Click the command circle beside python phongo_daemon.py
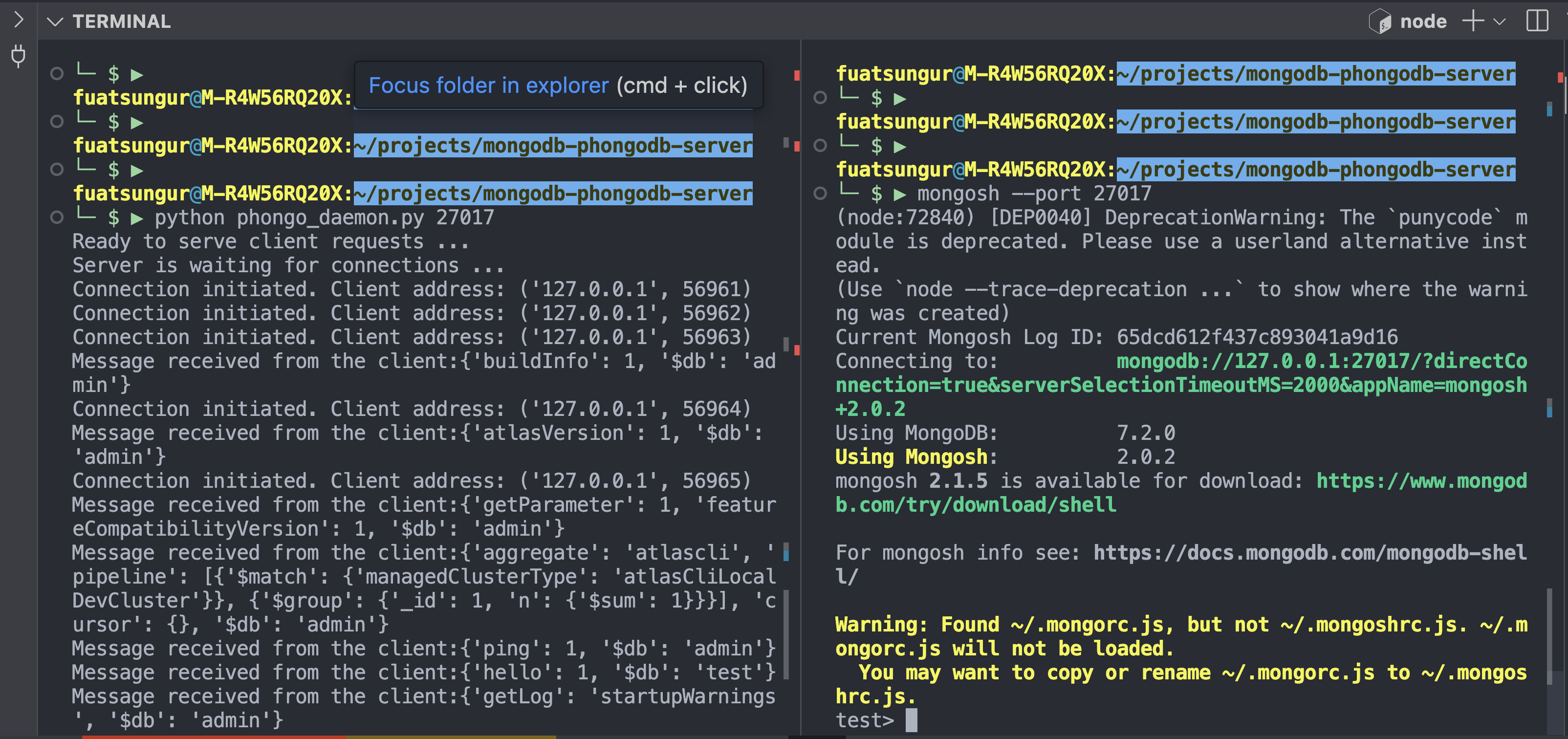 (57, 218)
